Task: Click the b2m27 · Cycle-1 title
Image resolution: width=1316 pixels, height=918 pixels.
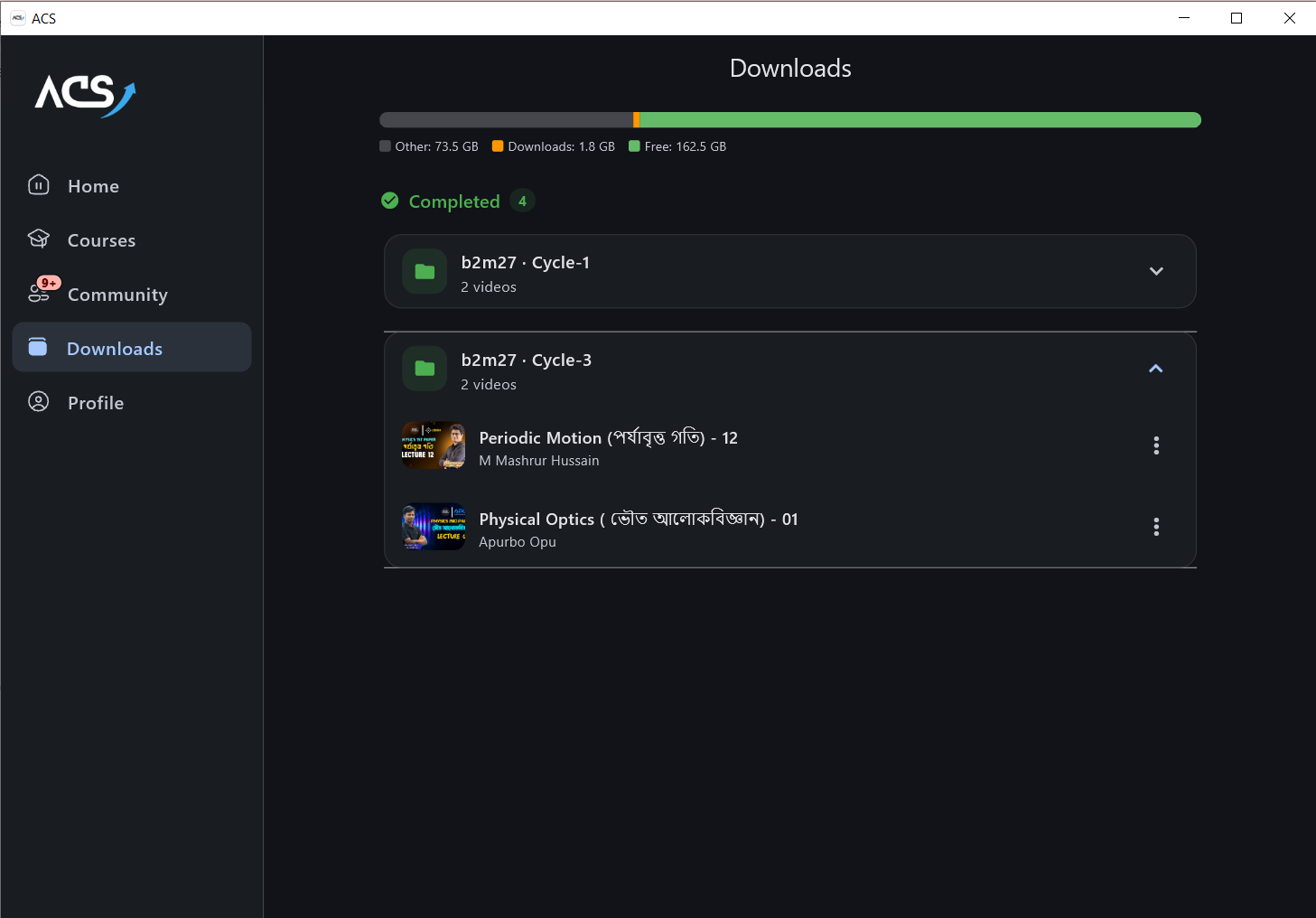Action: pyautogui.click(x=526, y=262)
